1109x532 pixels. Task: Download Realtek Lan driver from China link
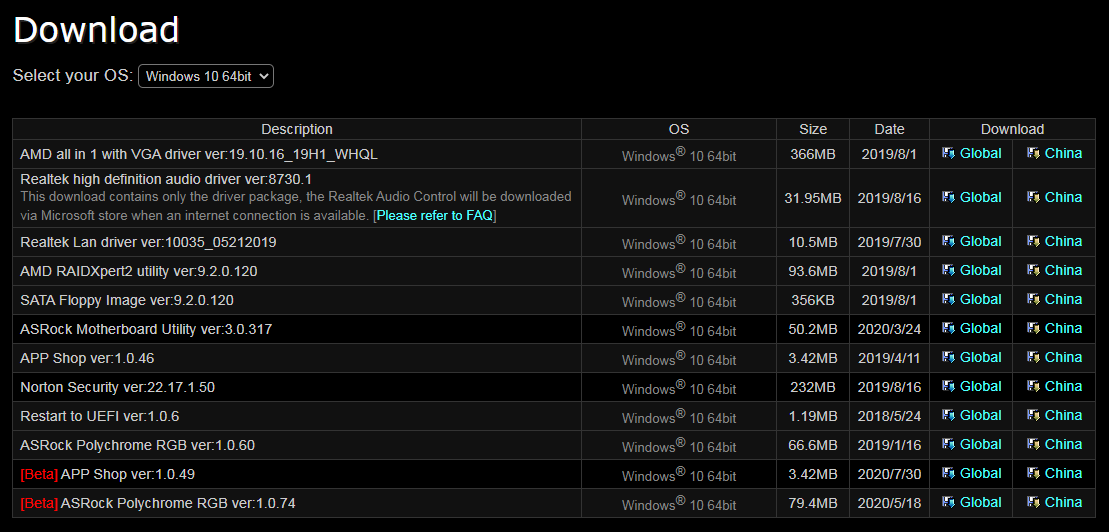click(1063, 241)
